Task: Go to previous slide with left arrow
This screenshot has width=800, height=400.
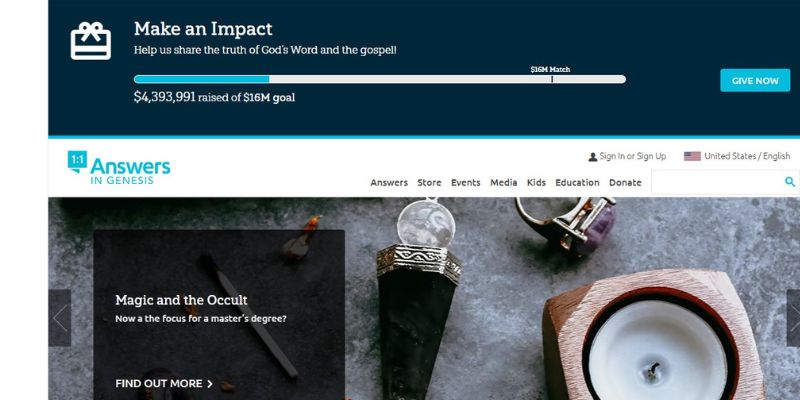Action: 60,318
